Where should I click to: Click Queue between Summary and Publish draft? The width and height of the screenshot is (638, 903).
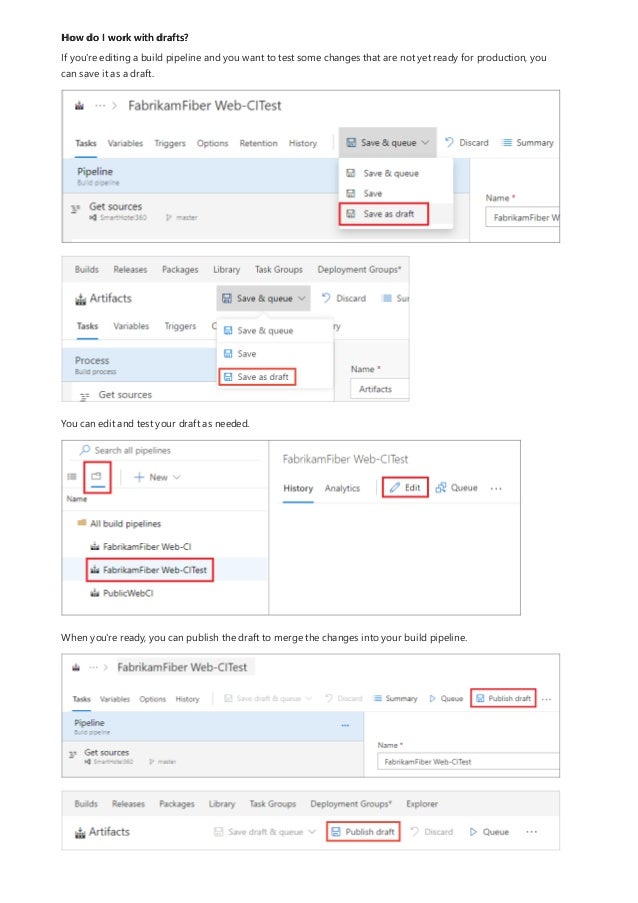click(446, 699)
